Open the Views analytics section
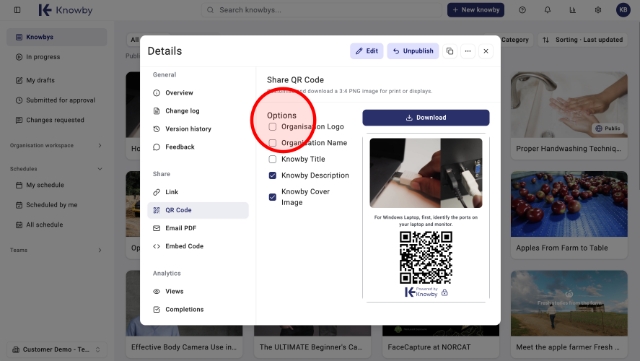 [x=198, y=291]
